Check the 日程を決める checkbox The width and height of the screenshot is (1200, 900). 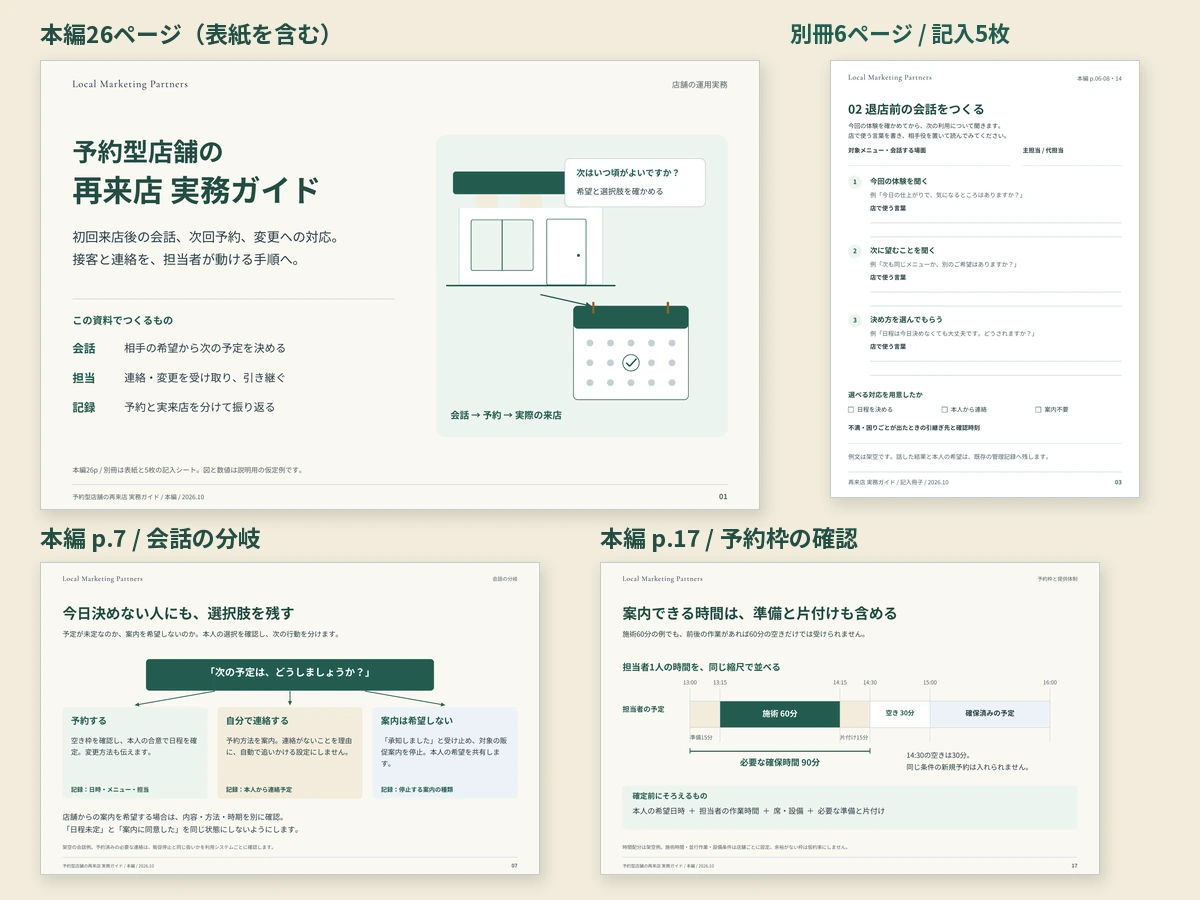850,409
